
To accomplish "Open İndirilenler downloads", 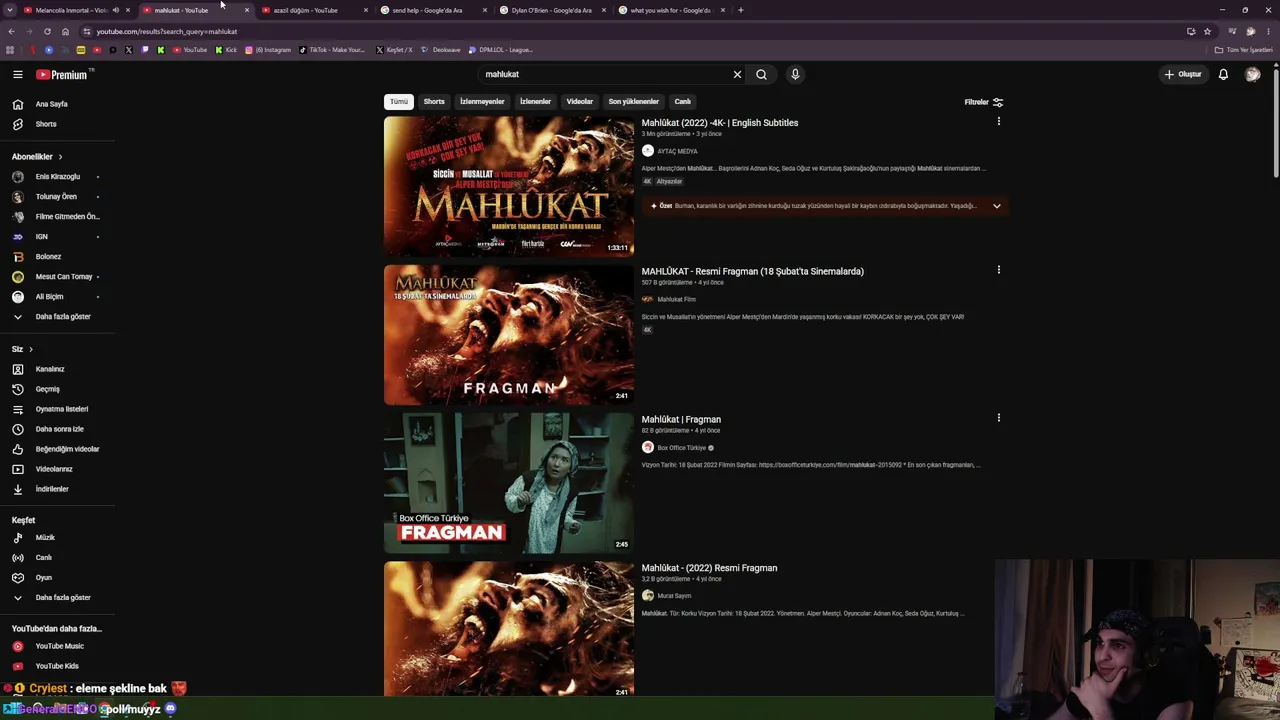I will [52, 489].
